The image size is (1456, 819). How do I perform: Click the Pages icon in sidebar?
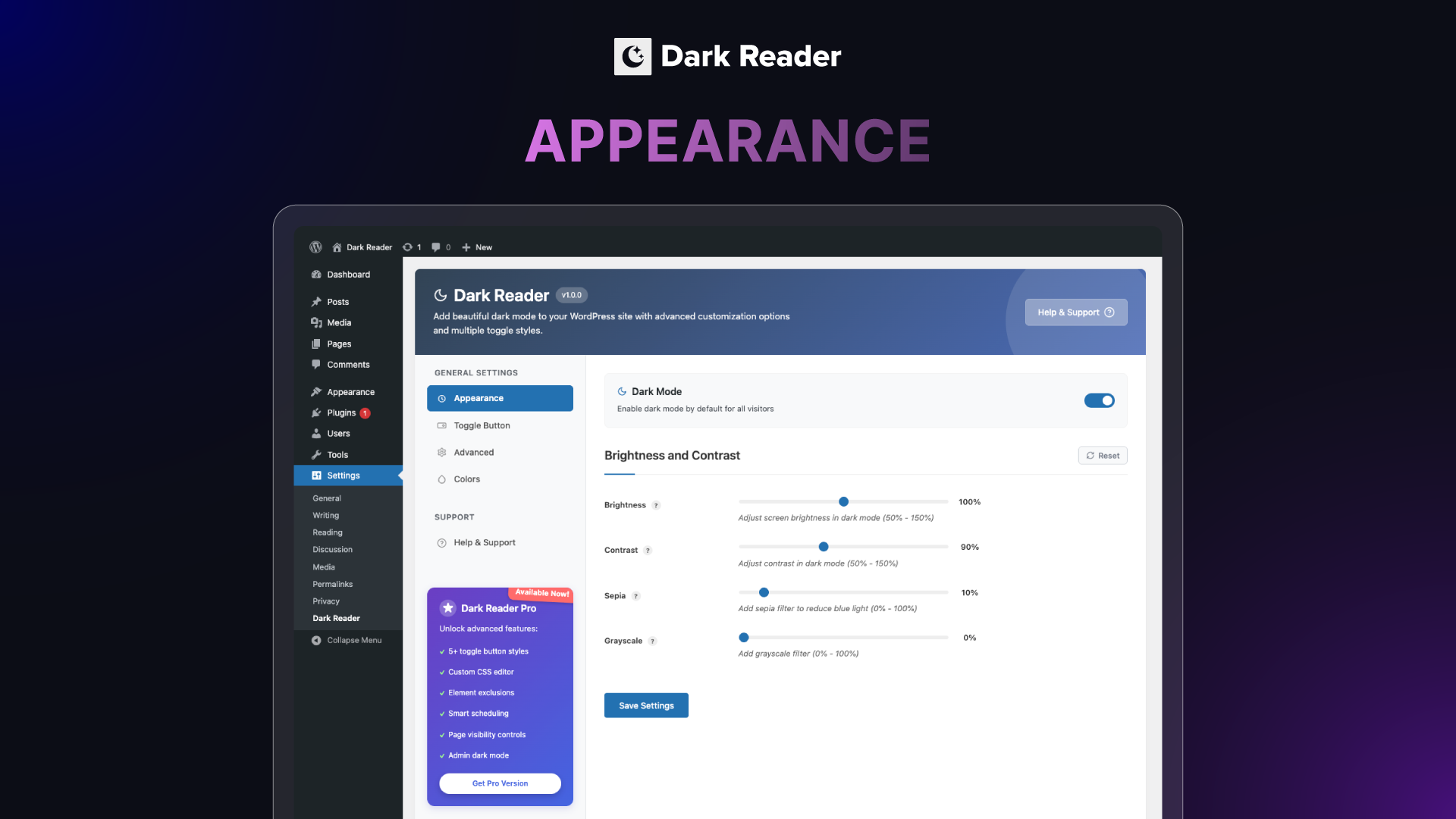[316, 344]
